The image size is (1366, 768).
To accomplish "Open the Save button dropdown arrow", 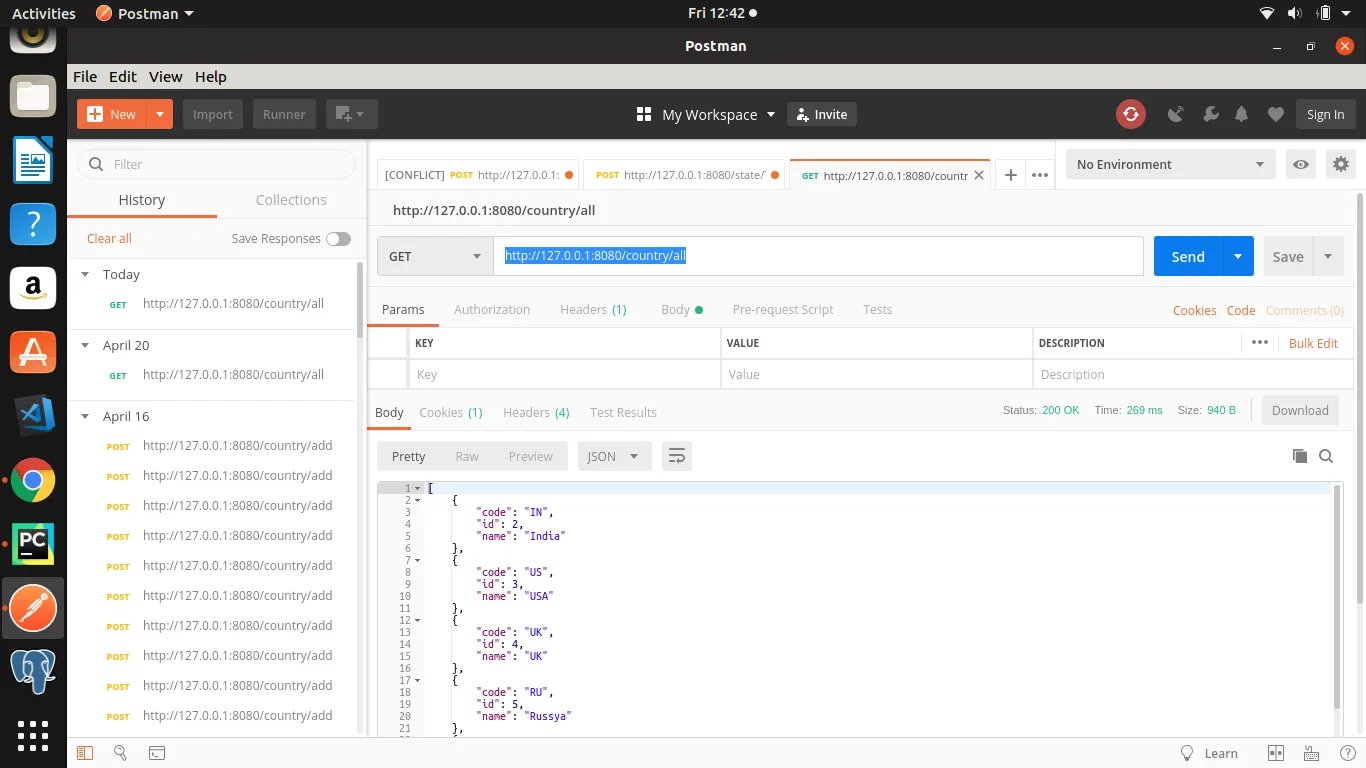I will point(1328,256).
